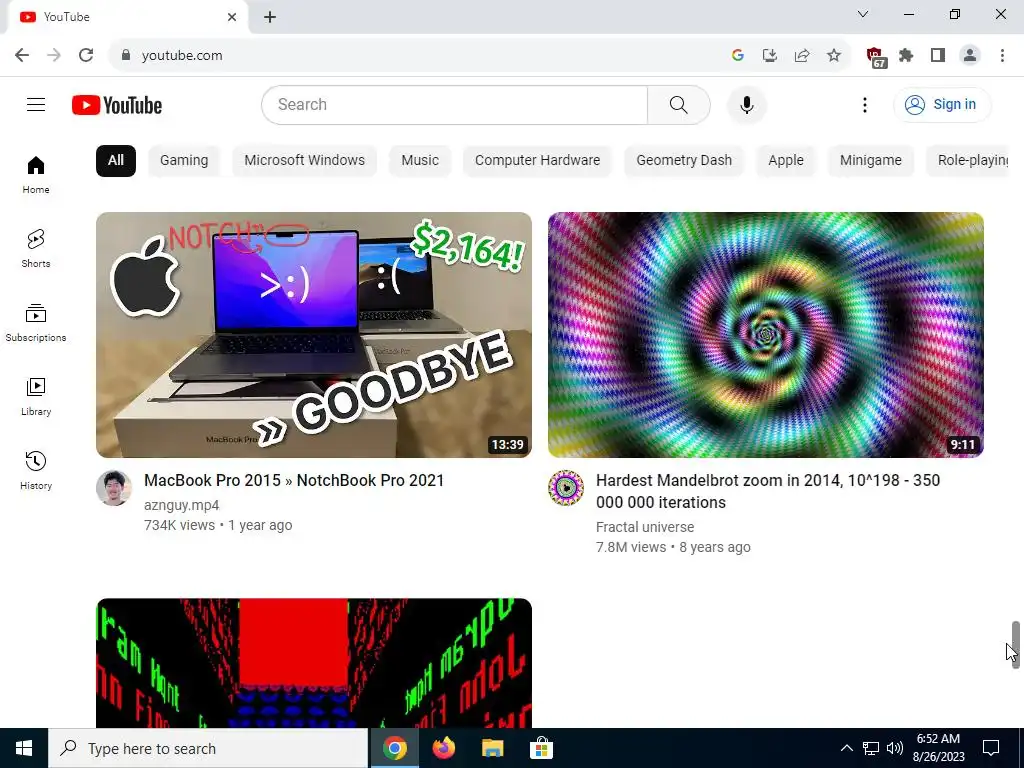Open the aznguy.mp4 channel name

182,505
